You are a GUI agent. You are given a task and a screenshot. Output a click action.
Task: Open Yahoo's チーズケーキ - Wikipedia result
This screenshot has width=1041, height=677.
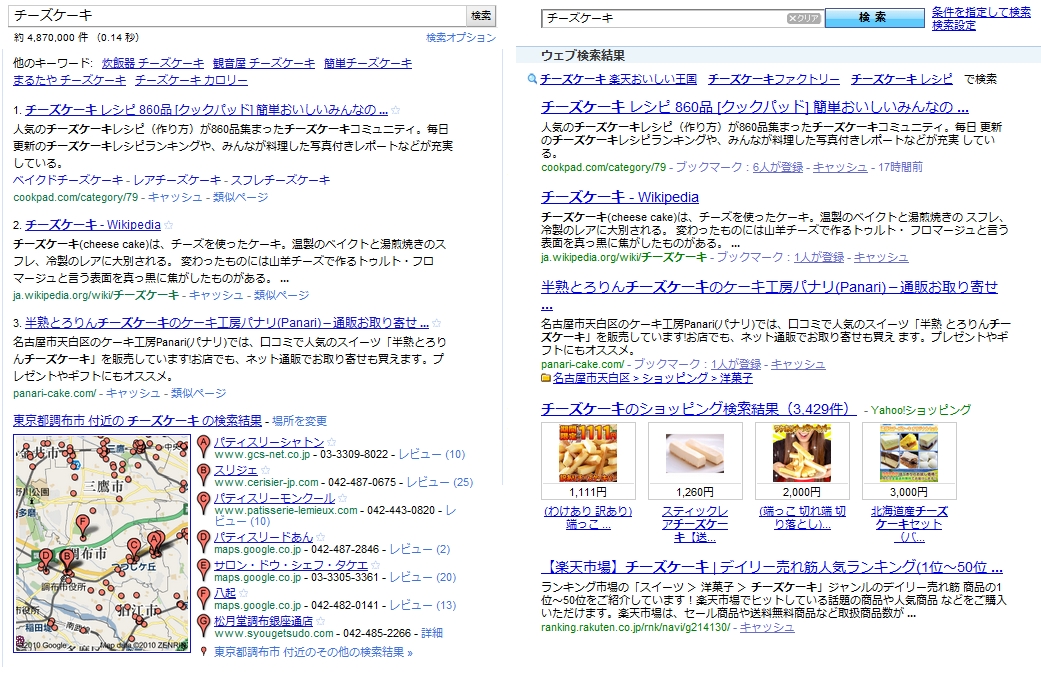coord(620,197)
